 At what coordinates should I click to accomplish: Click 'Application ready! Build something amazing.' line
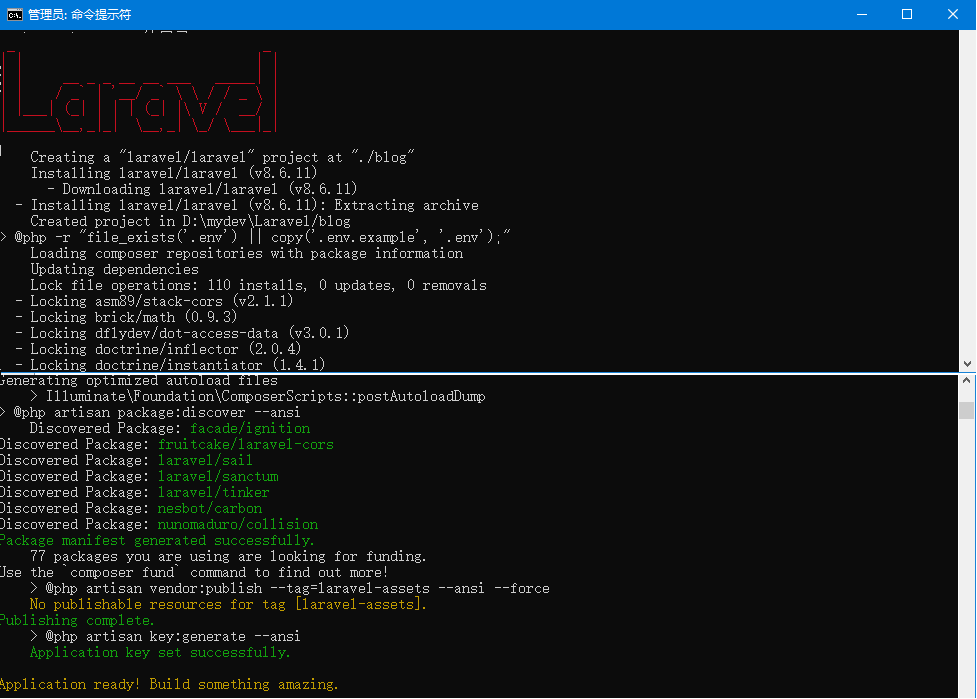[x=169, y=684]
